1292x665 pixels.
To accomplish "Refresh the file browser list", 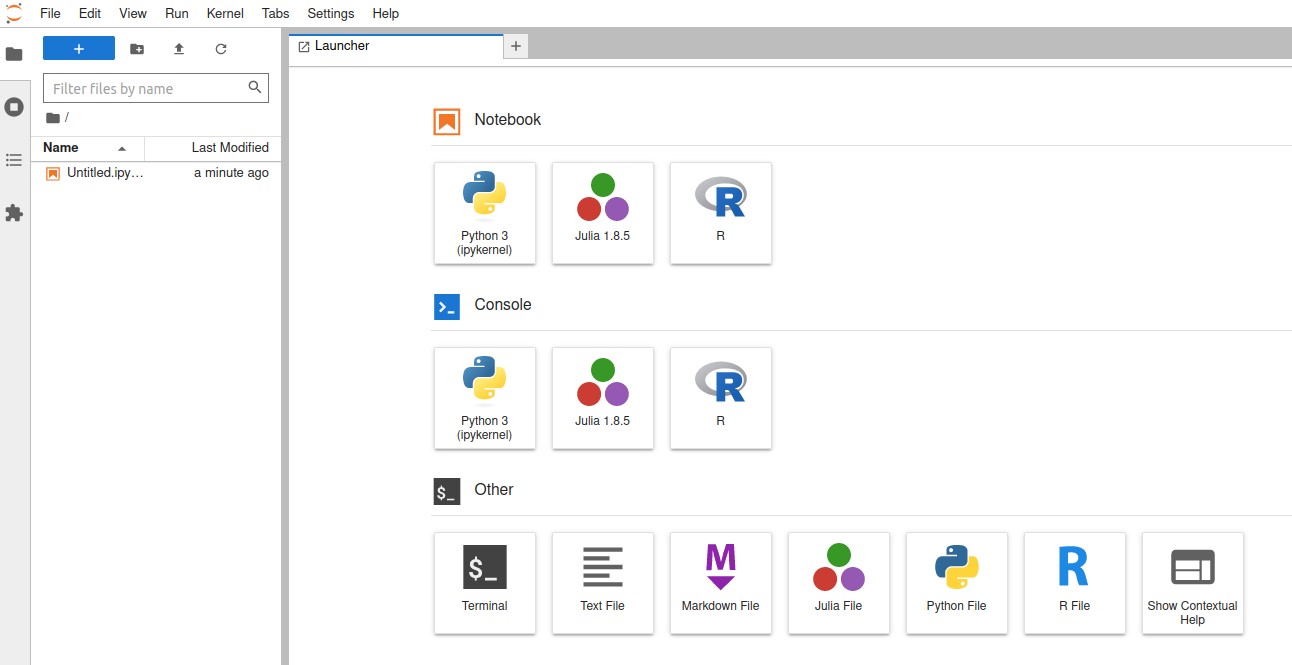I will (221, 48).
